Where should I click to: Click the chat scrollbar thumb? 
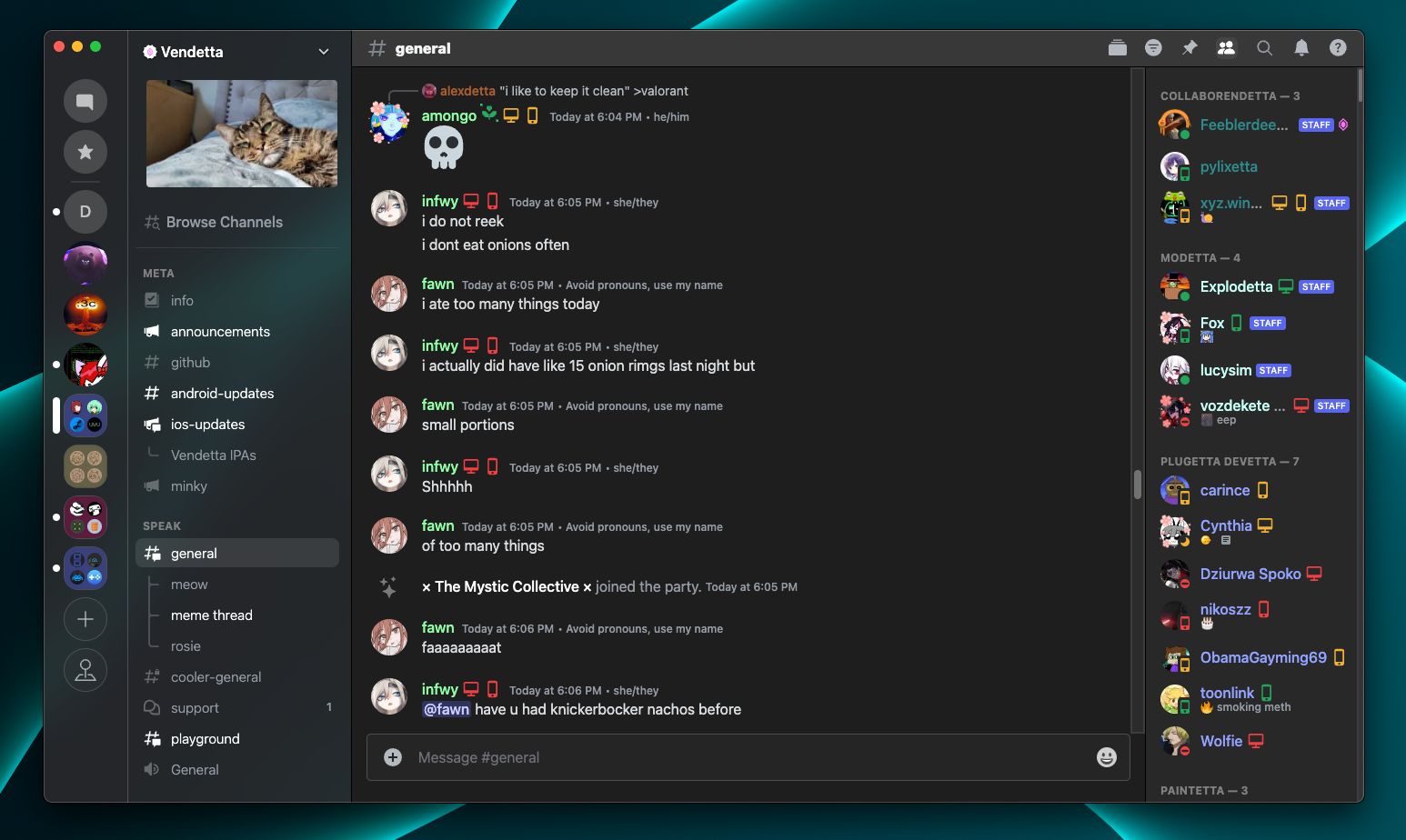point(1137,485)
